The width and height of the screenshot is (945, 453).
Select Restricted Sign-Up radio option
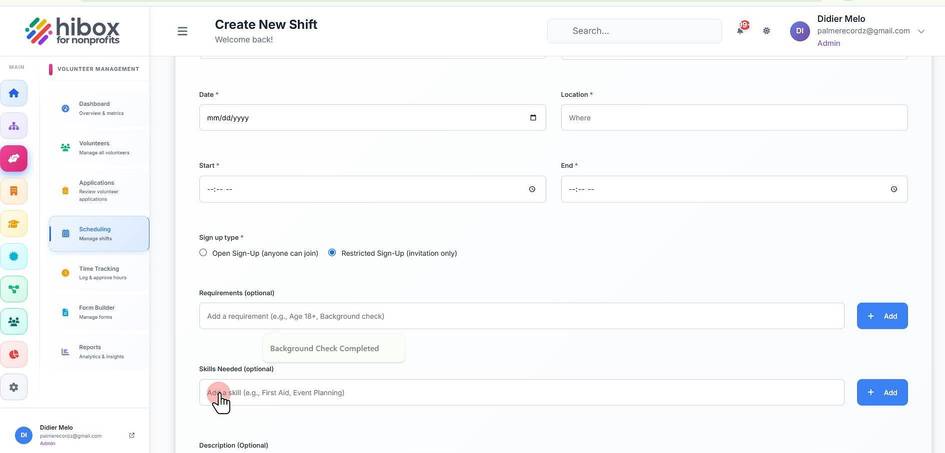coord(332,253)
